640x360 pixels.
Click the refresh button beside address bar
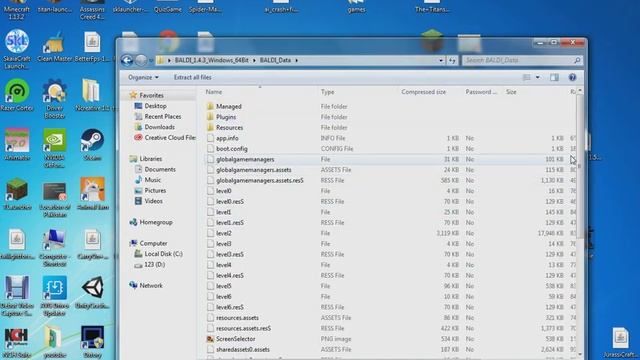pos(452,60)
